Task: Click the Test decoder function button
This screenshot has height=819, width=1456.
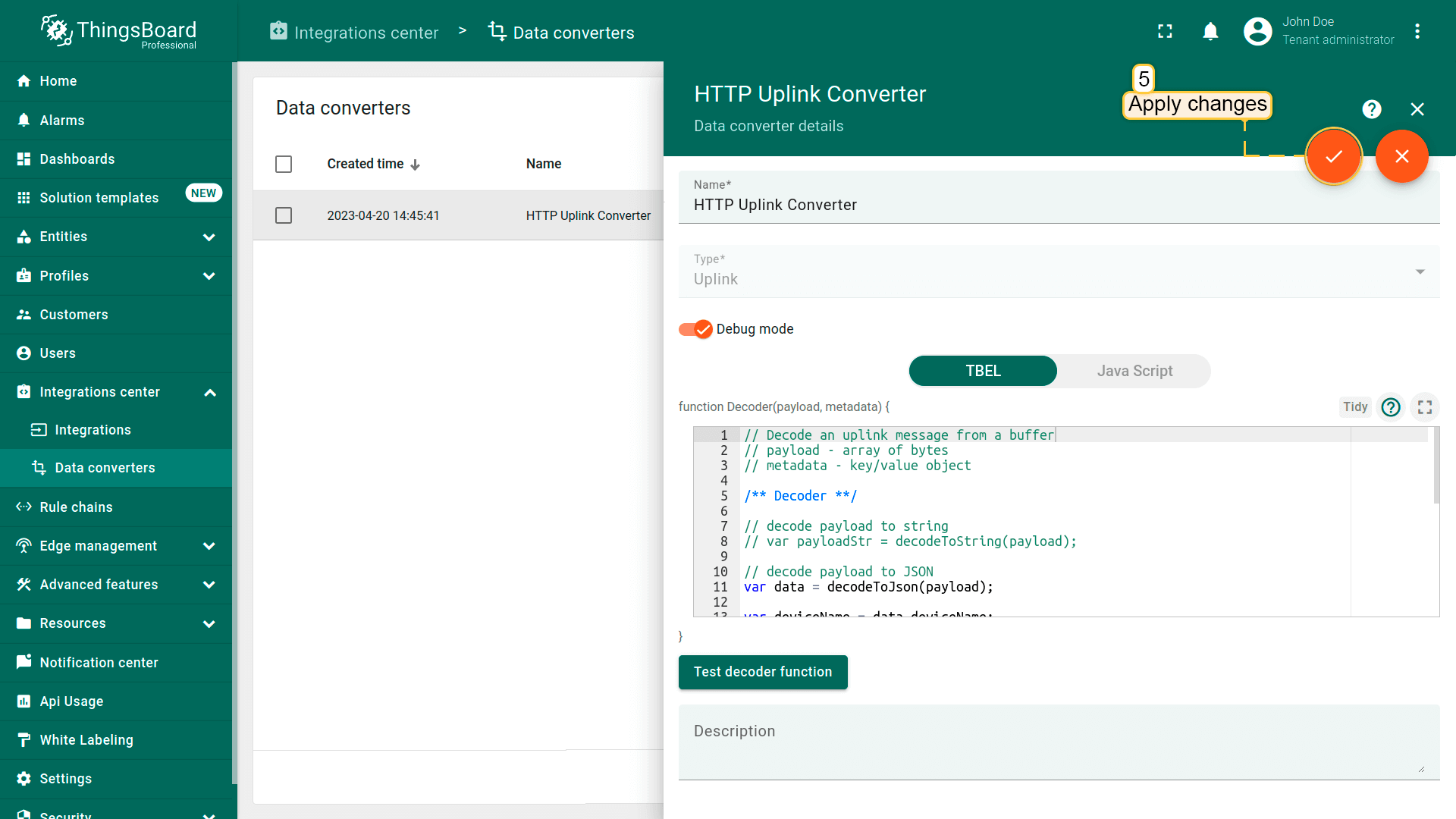Action: point(763,672)
